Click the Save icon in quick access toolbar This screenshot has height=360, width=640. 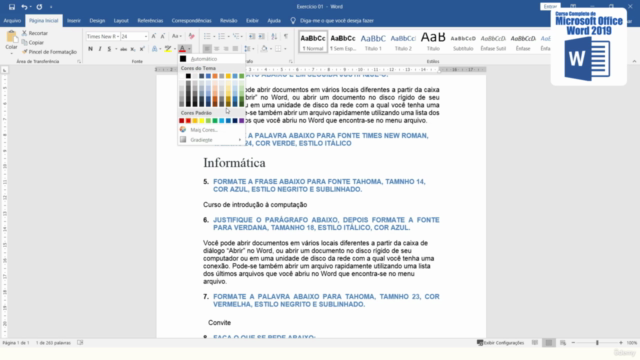[12, 7]
